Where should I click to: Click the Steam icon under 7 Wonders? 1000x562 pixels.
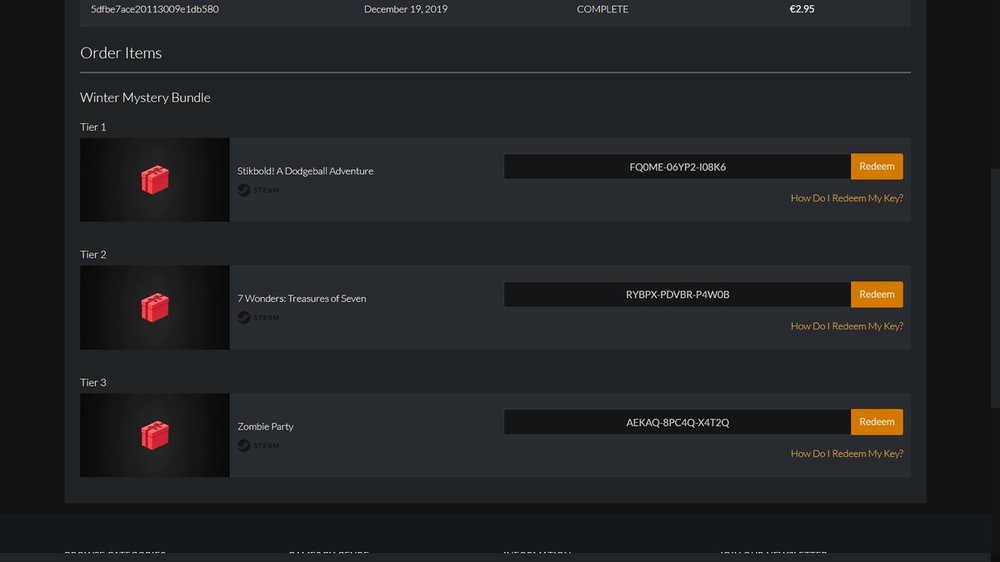point(244,318)
